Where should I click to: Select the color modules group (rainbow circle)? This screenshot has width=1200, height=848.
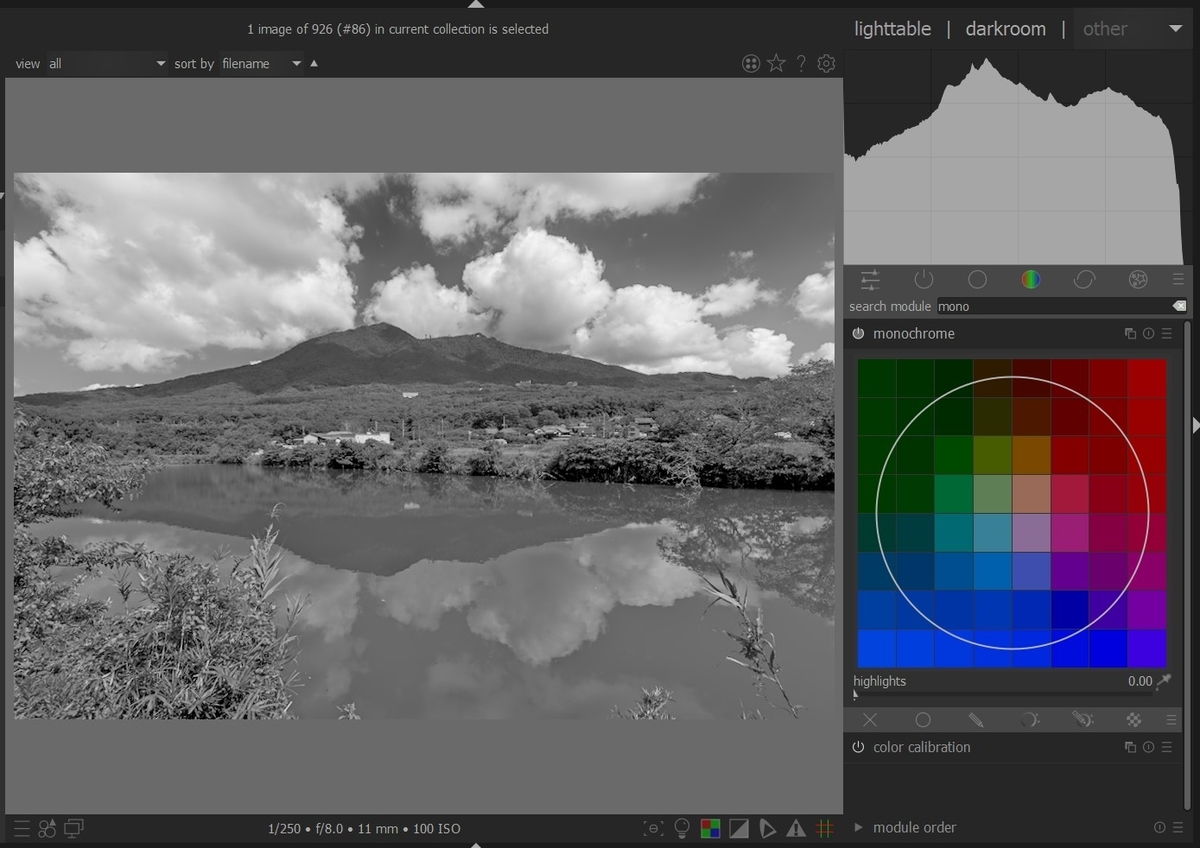pos(1031,280)
